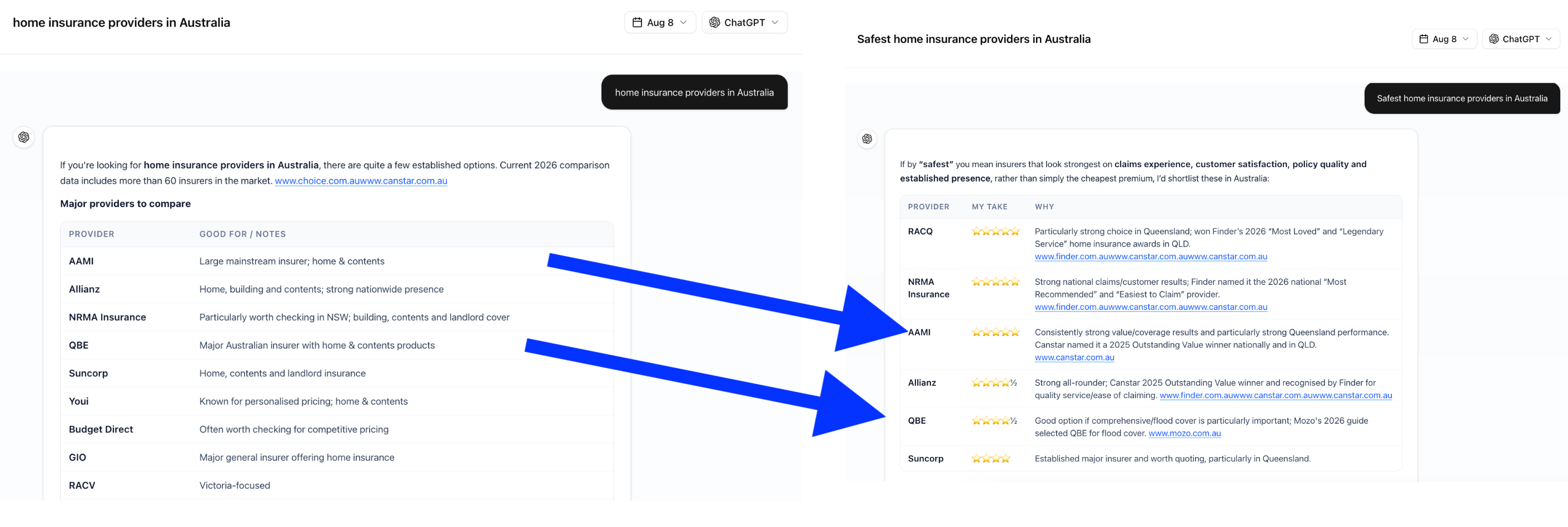Select 'NRMA Insurance' in the left provider table
Viewport: 1568px width, 527px height.
[x=107, y=317]
